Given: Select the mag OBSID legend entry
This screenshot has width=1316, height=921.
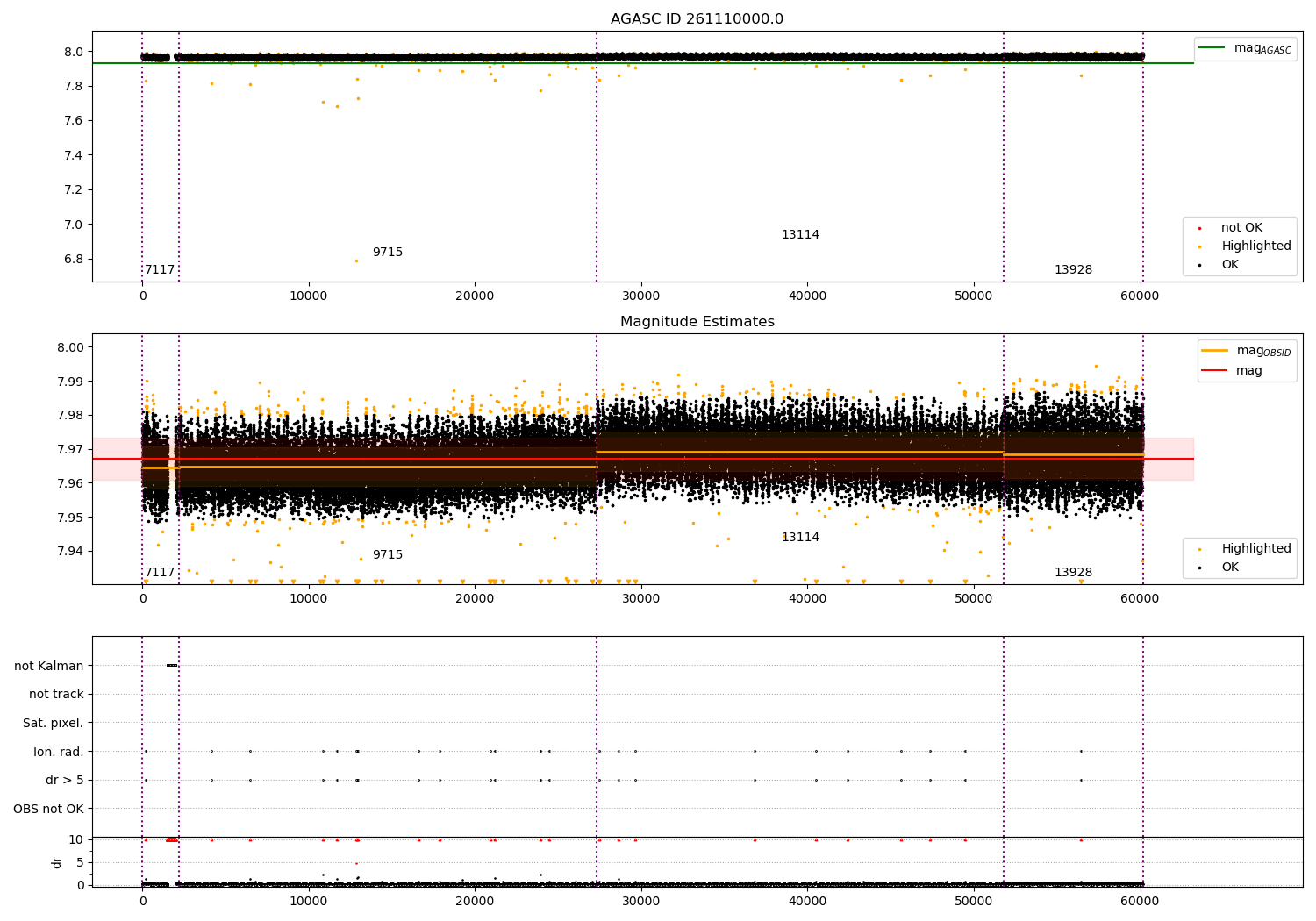Looking at the screenshot, I should coord(1247,351).
